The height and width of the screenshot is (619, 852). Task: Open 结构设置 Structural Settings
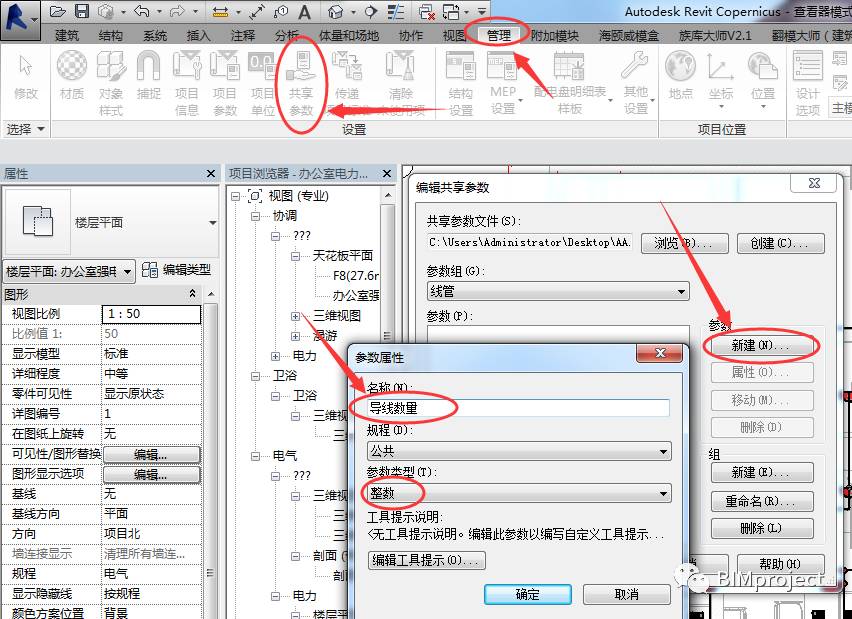pyautogui.click(x=461, y=83)
